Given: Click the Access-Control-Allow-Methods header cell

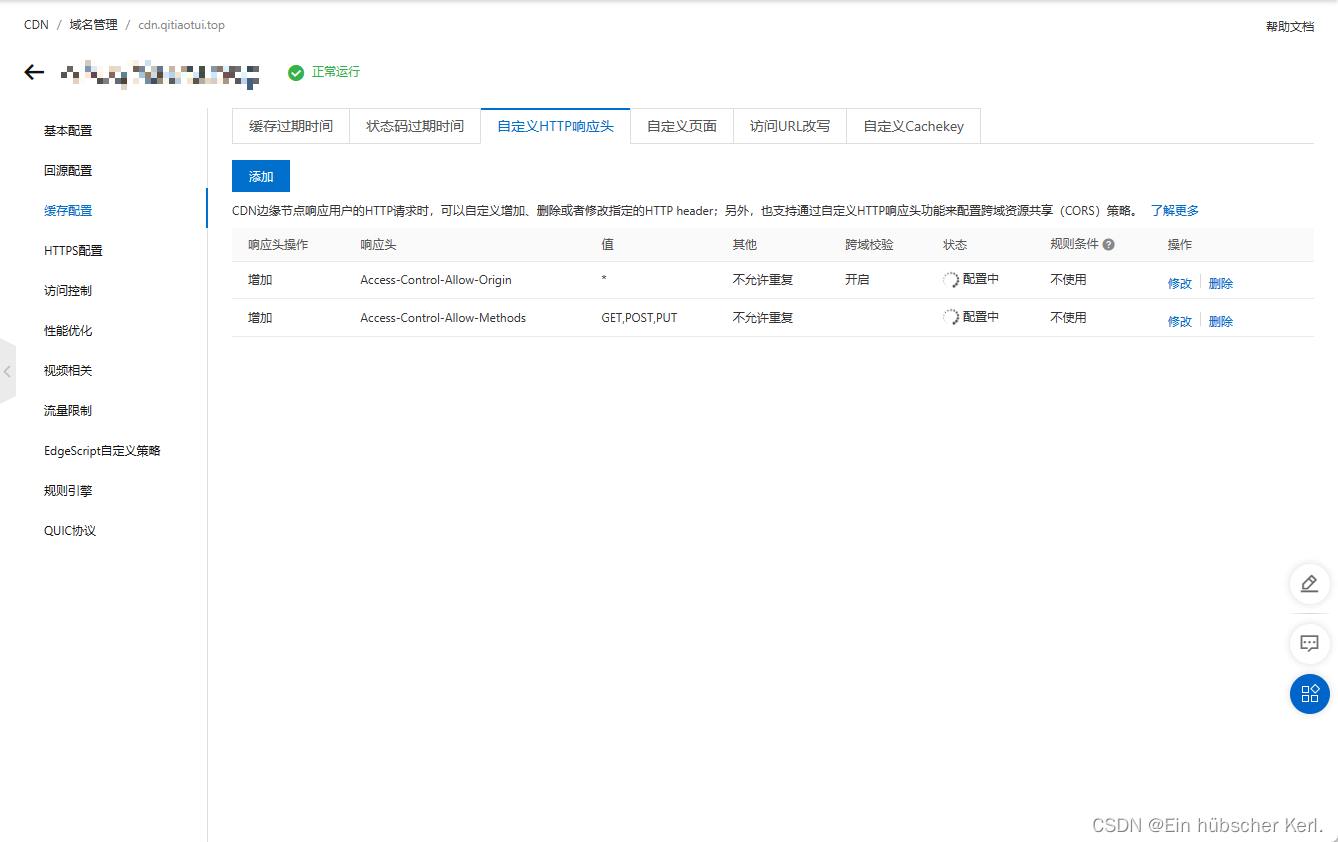Looking at the screenshot, I should [x=443, y=318].
